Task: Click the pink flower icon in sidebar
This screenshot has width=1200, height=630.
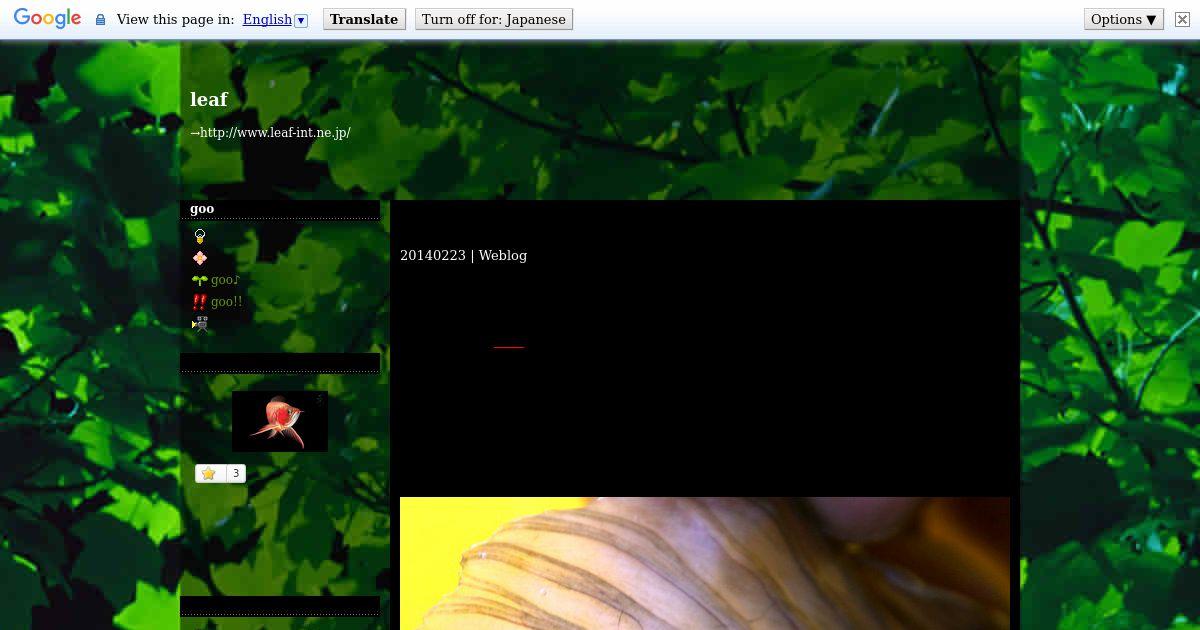Action: tap(200, 258)
